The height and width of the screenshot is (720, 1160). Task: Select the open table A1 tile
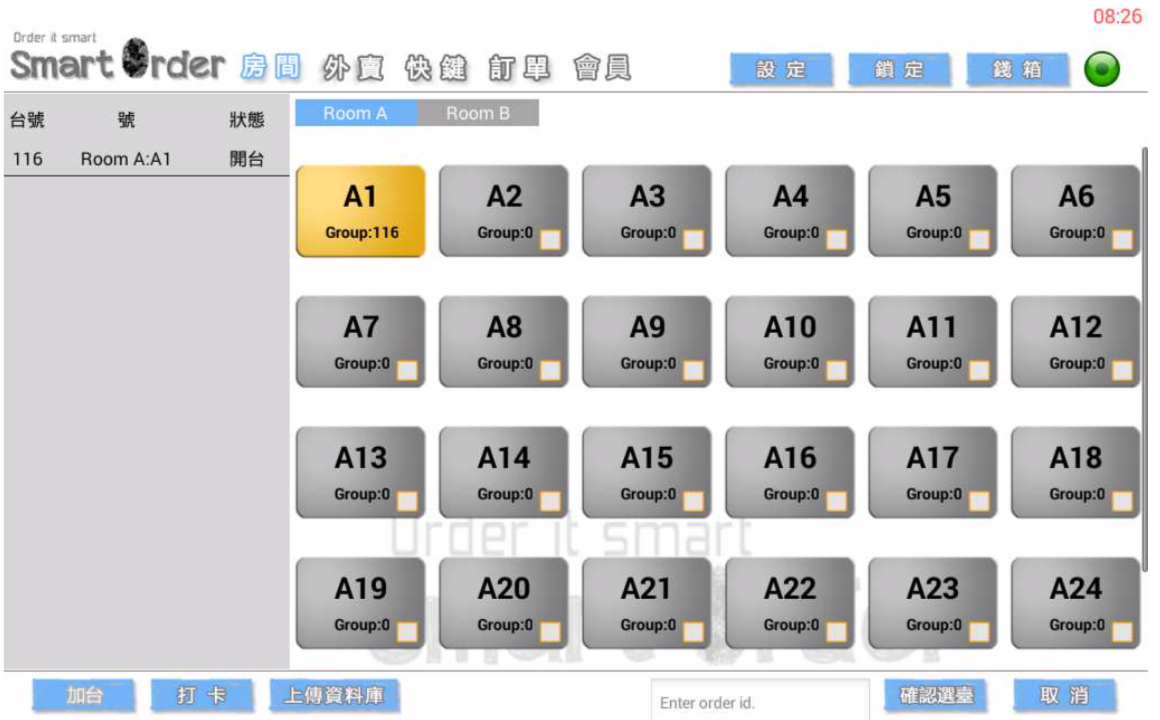361,211
